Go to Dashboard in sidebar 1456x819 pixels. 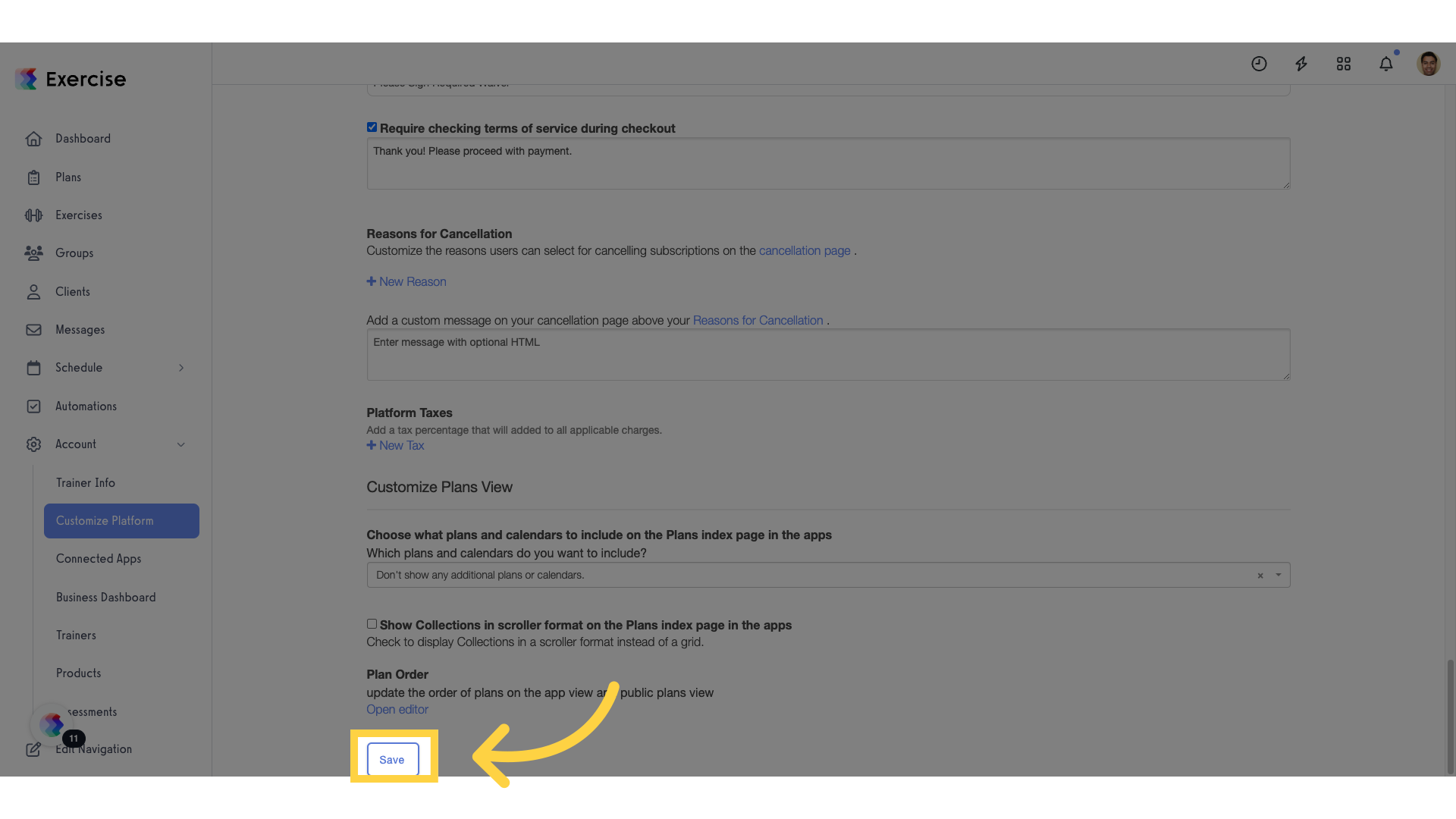point(83,139)
